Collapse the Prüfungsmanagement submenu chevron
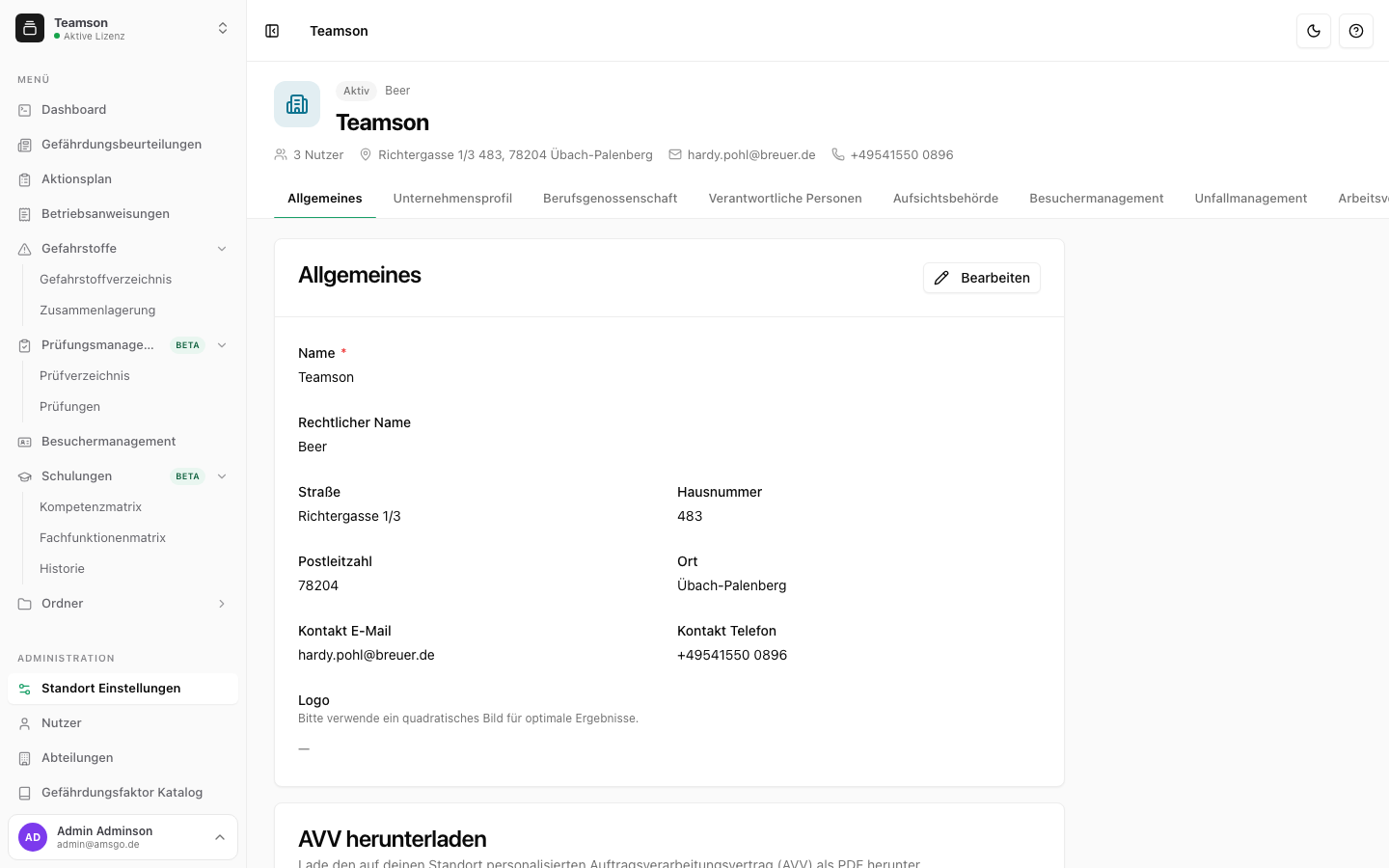 222,345
